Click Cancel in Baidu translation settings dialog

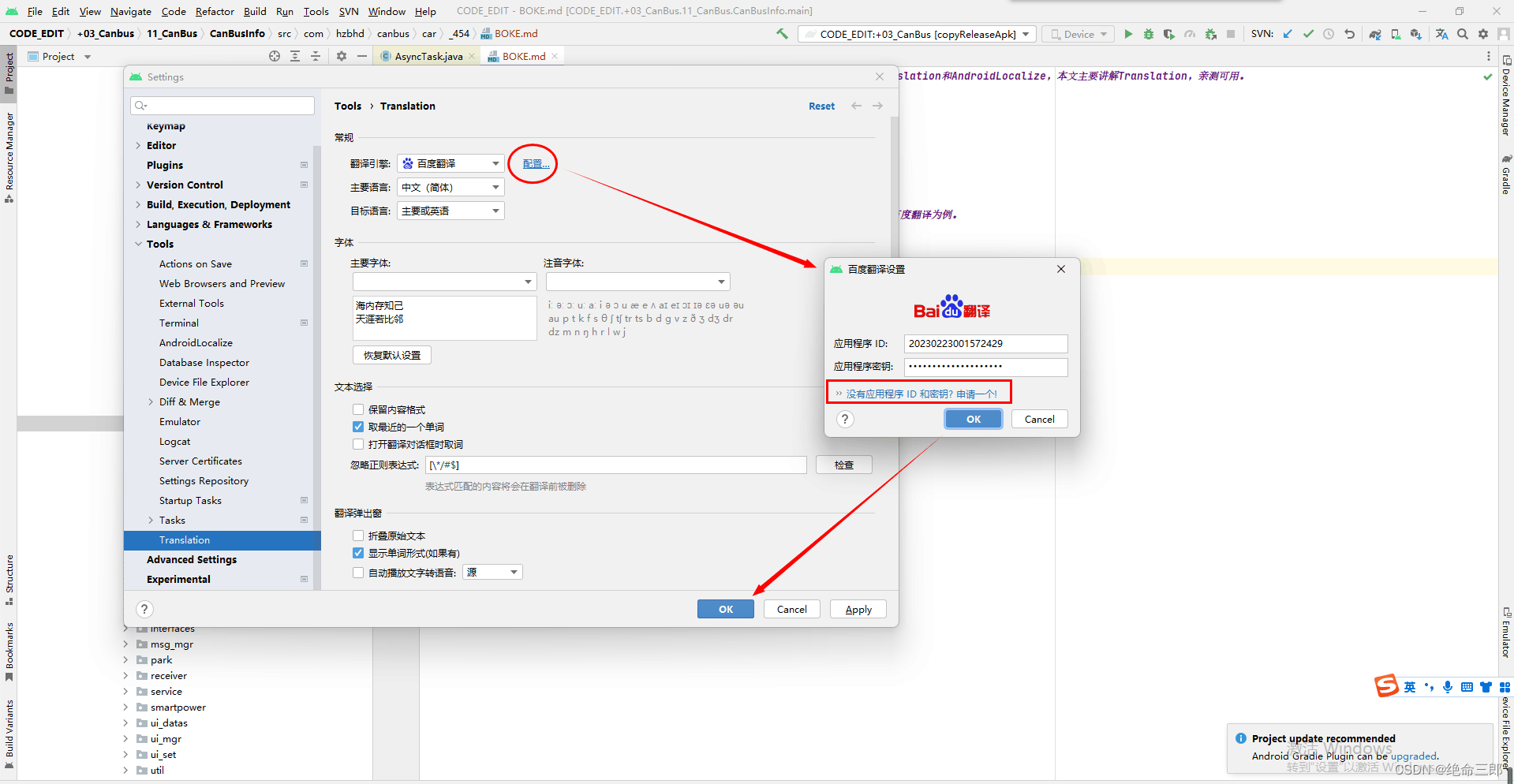click(x=1039, y=419)
